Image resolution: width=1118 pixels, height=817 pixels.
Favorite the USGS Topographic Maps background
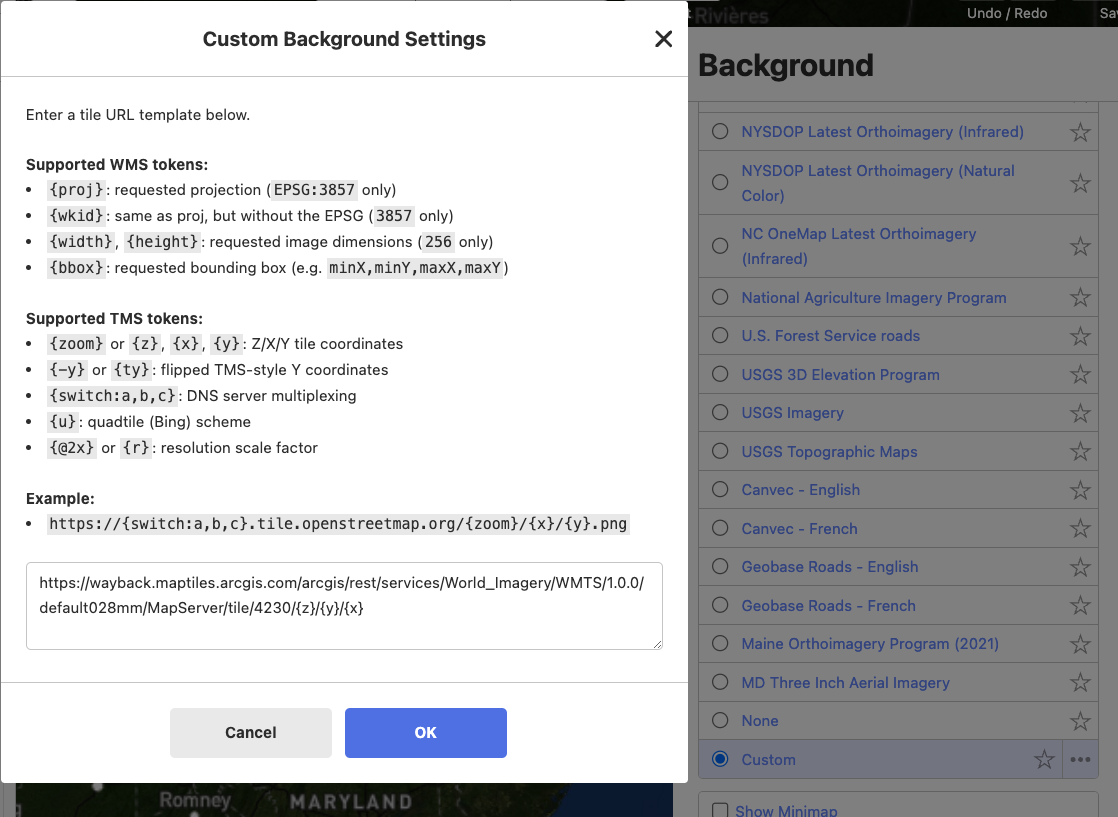click(1080, 451)
